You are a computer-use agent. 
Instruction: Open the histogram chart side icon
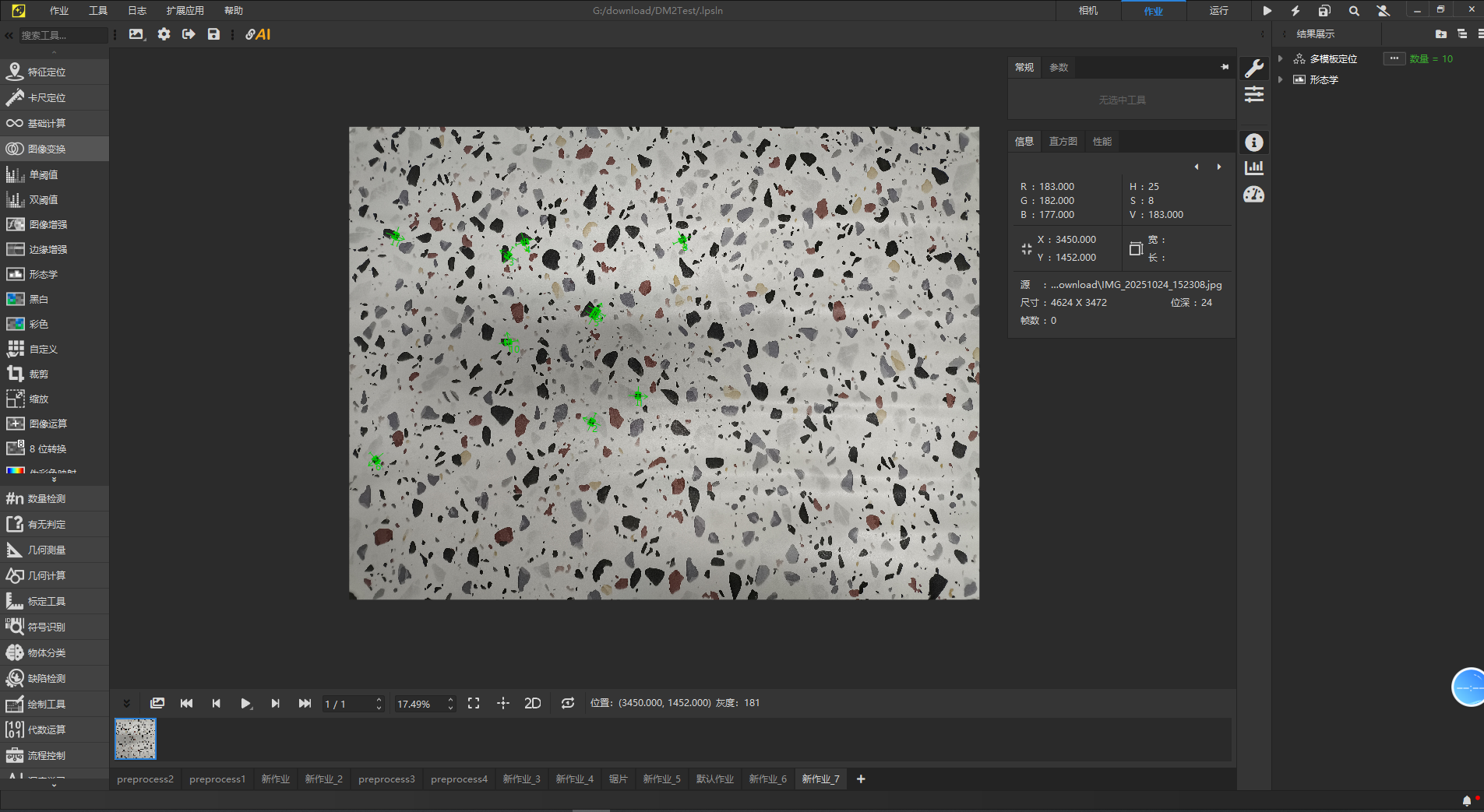coord(1253,168)
